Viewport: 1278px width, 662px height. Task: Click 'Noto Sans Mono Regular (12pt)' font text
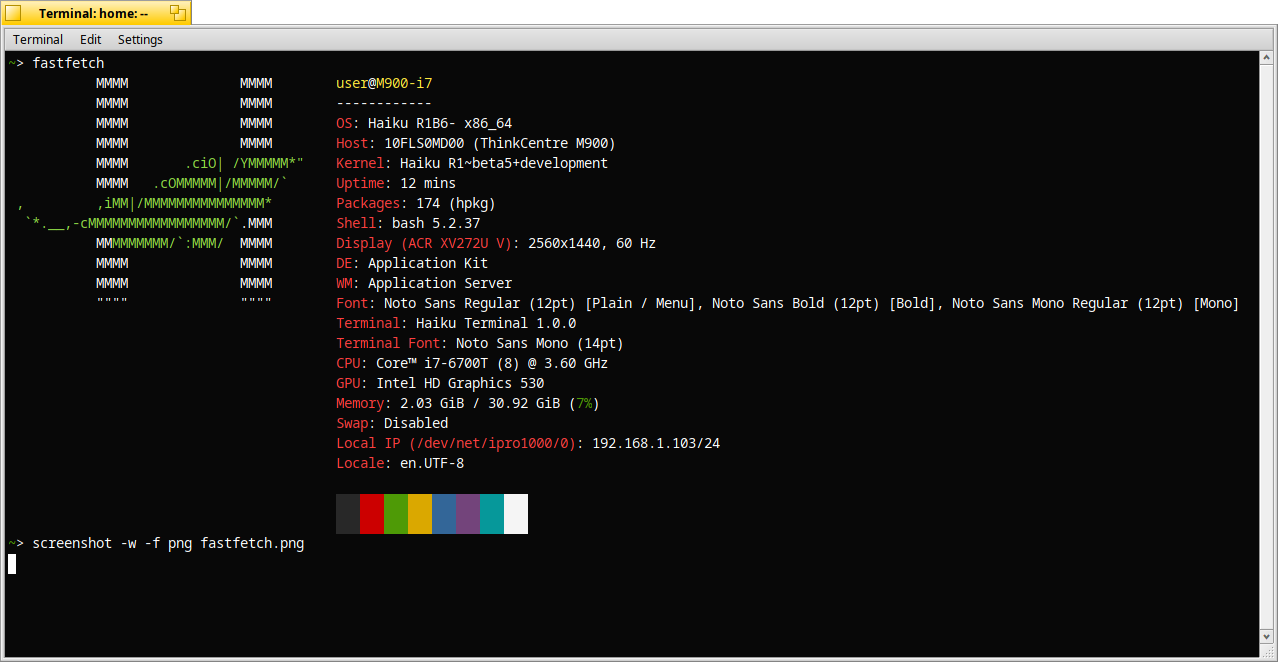(1068, 303)
